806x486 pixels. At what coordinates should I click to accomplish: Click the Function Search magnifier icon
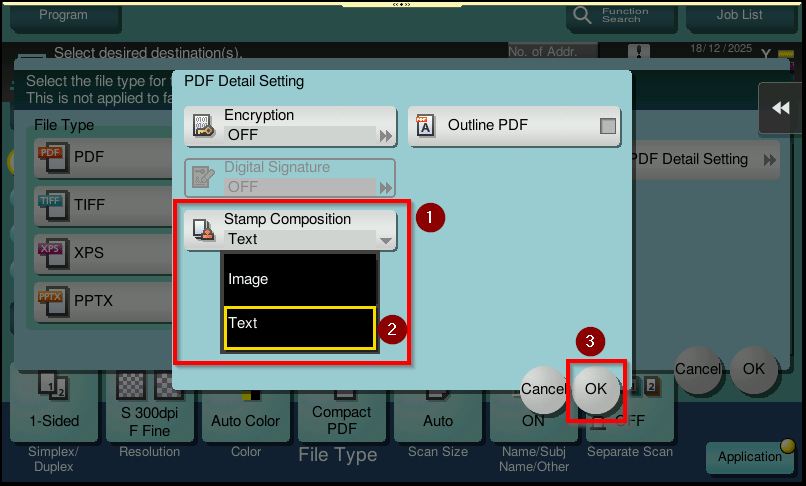(x=581, y=16)
